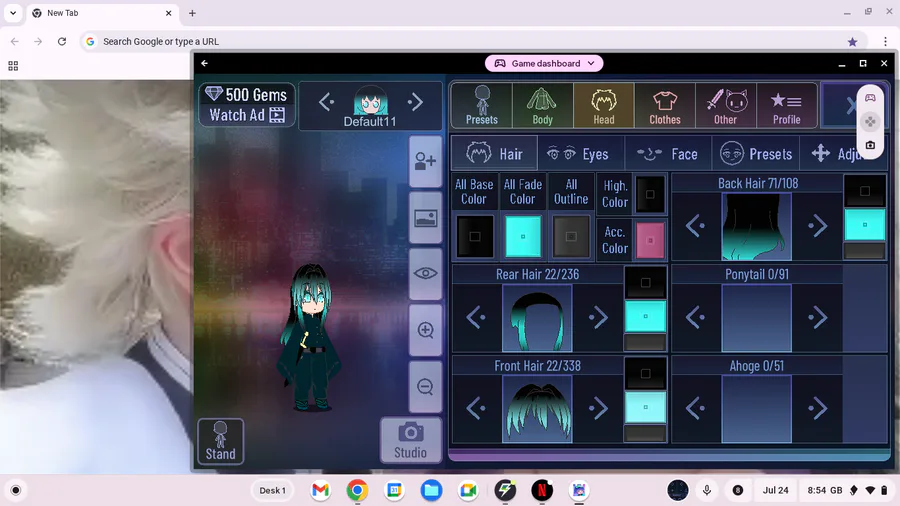Change the Stand pose

tap(220, 441)
